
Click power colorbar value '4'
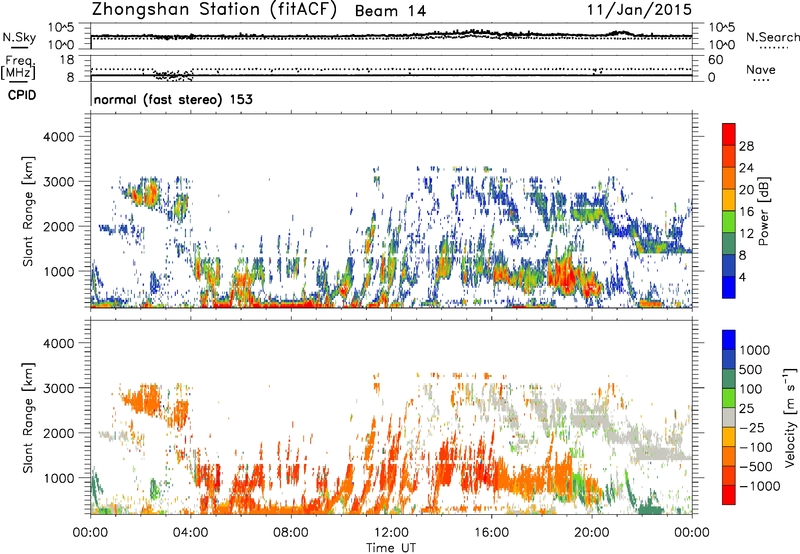pyautogui.click(x=742, y=277)
